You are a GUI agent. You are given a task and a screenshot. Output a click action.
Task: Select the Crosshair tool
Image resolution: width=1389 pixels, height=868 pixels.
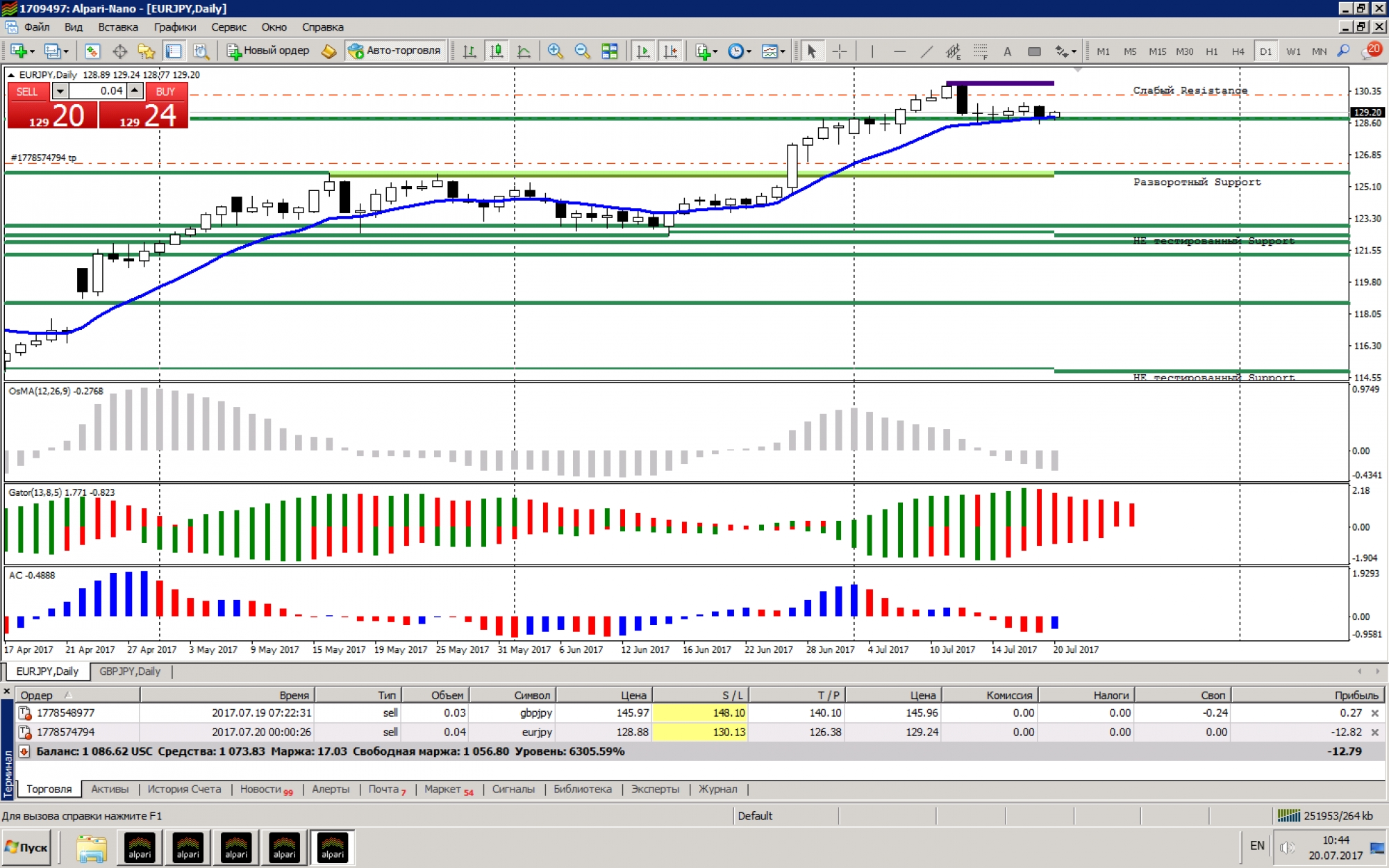click(839, 51)
